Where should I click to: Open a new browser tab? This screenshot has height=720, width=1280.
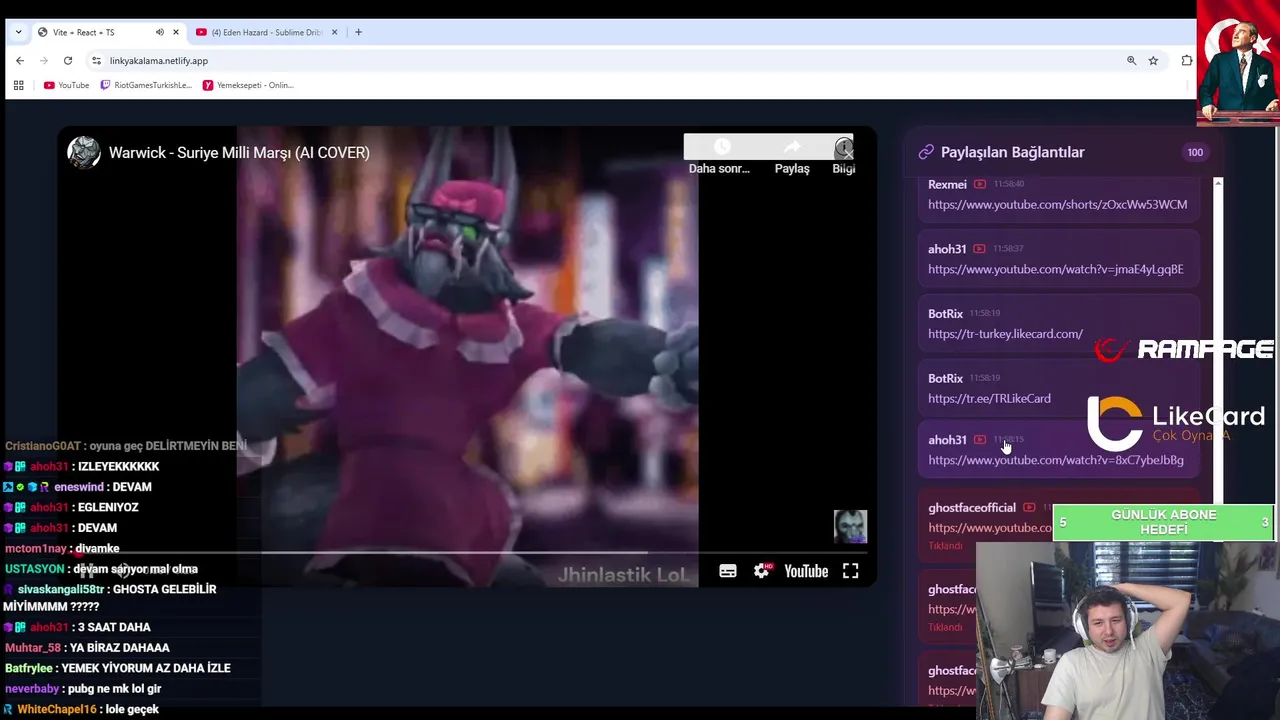tap(359, 32)
